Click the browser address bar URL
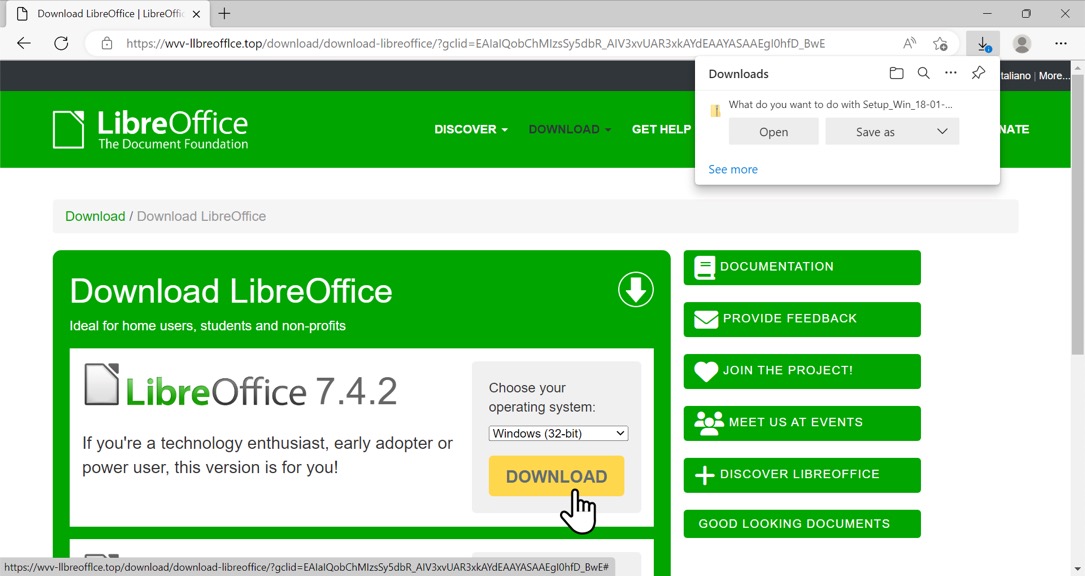Image resolution: width=1085 pixels, height=576 pixels. click(475, 44)
